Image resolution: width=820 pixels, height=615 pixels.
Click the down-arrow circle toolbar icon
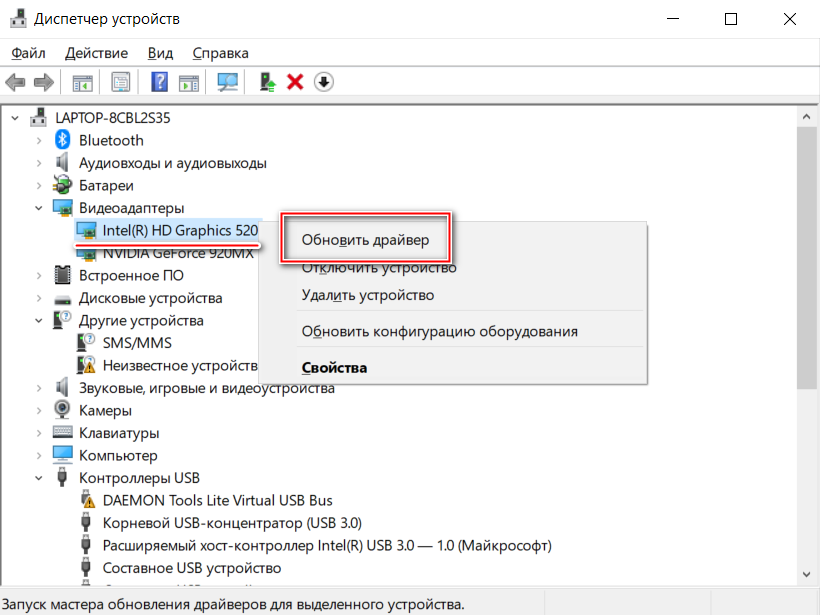(324, 82)
